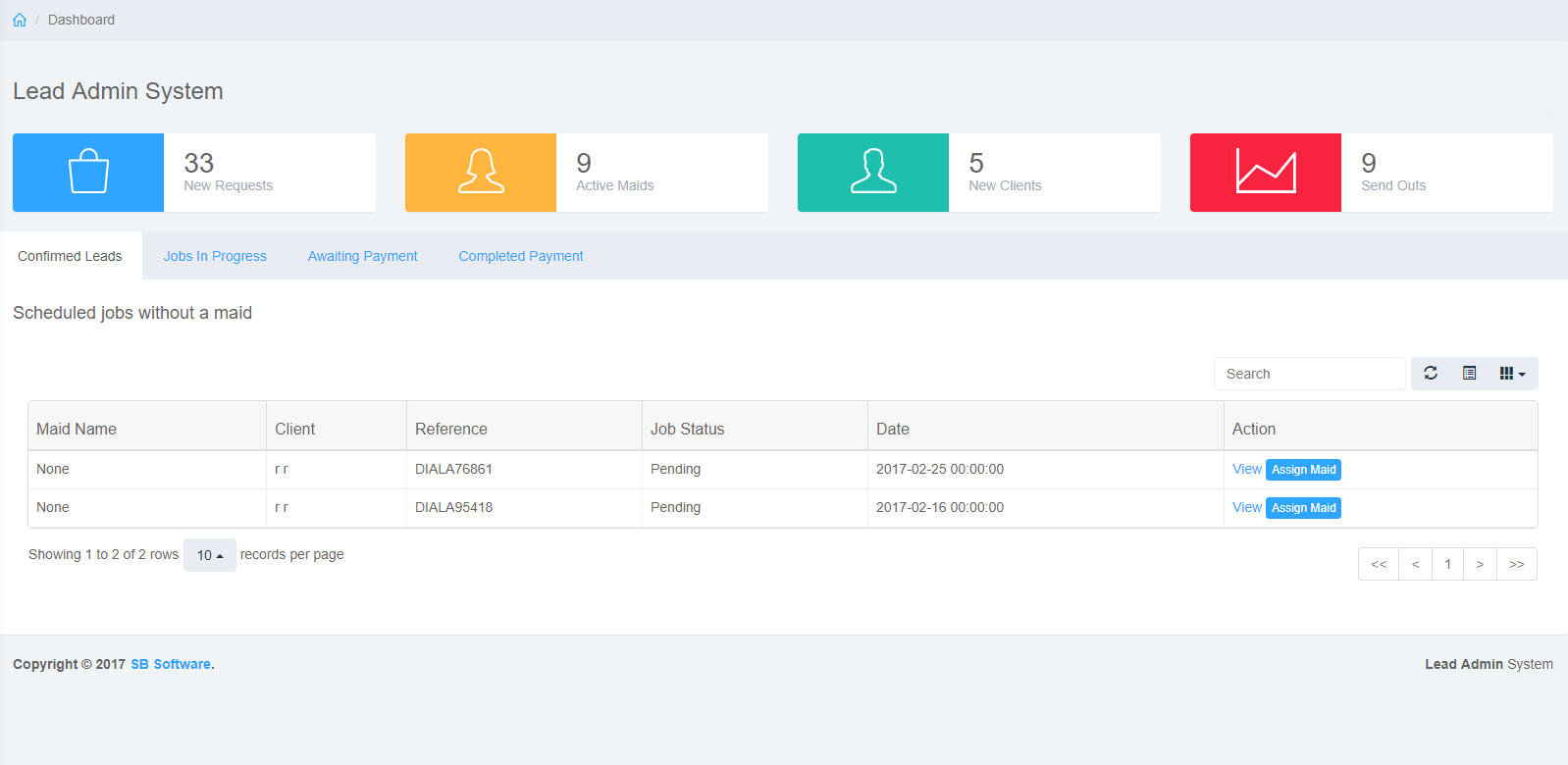
Task: Select the Completed Payment tab
Action: [x=521, y=256]
